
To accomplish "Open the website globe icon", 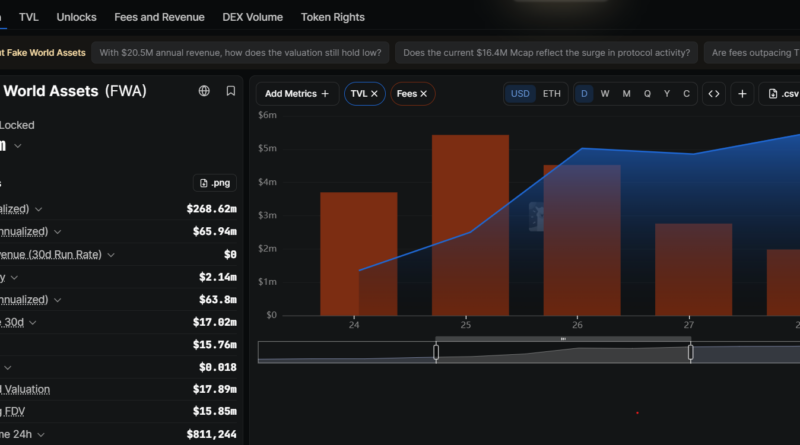I will (204, 91).
